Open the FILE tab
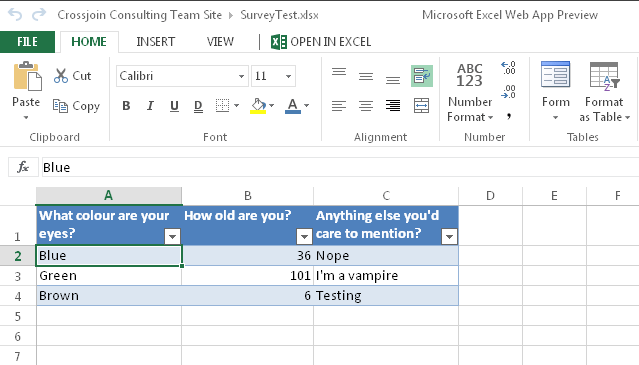This screenshot has width=639, height=365. point(27,42)
